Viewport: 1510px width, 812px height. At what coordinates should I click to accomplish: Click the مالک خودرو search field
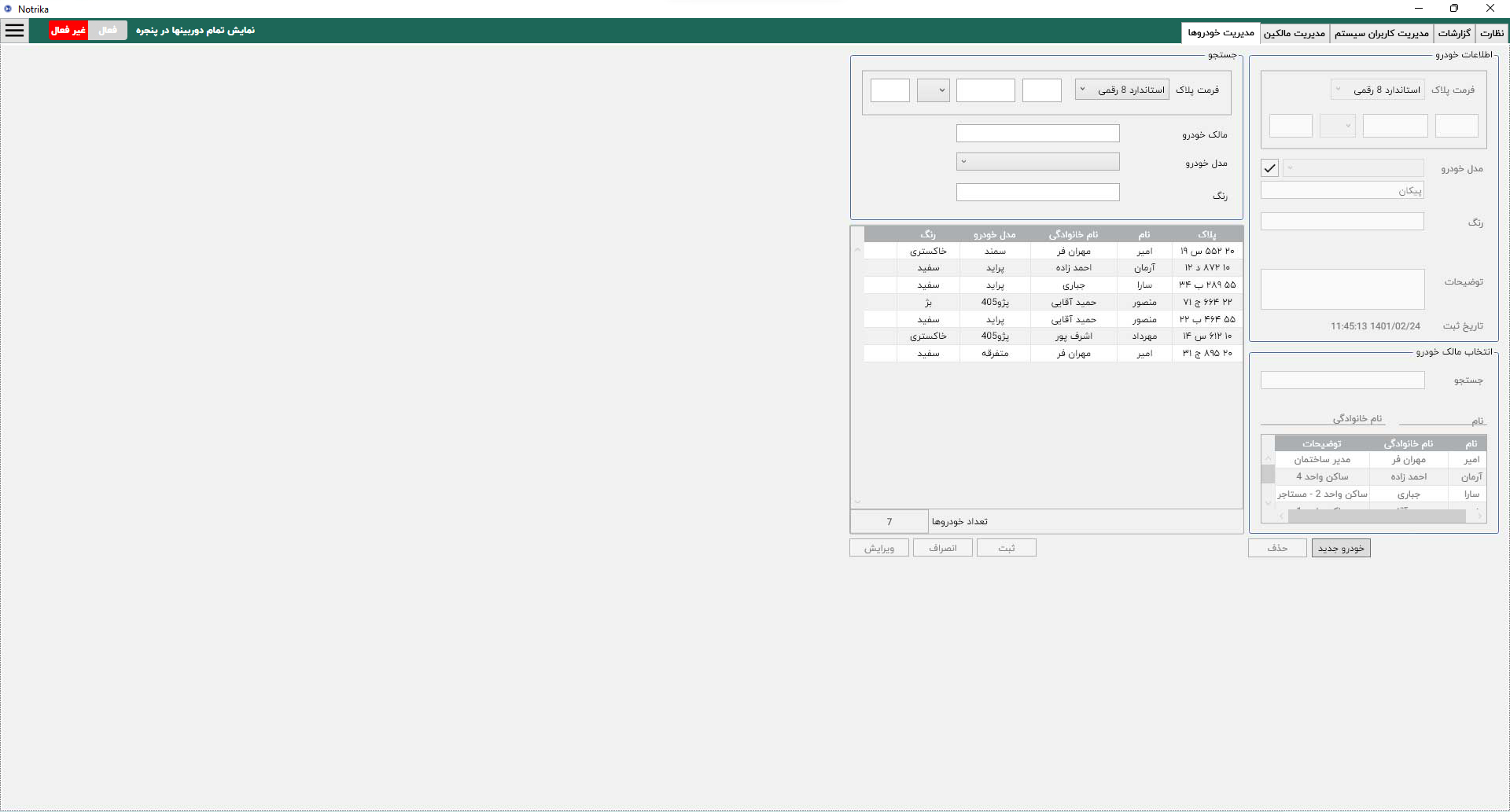1037,134
